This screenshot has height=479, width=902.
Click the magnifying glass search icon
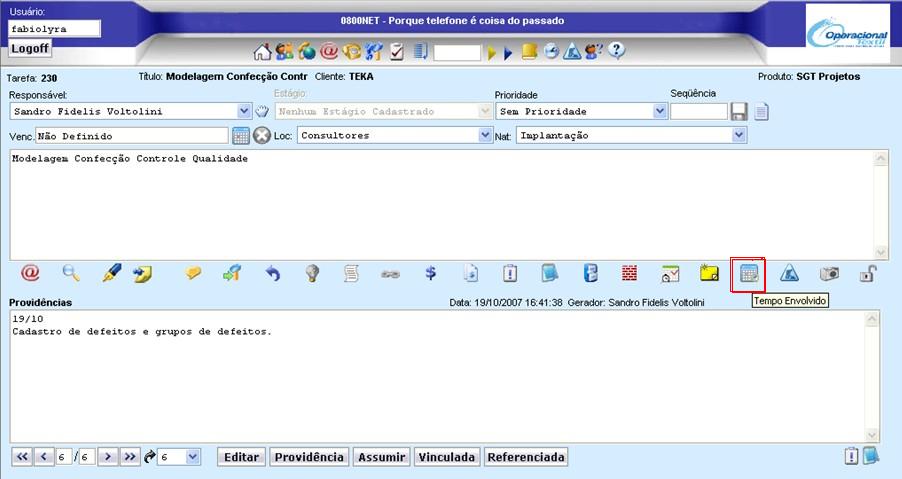pos(71,272)
